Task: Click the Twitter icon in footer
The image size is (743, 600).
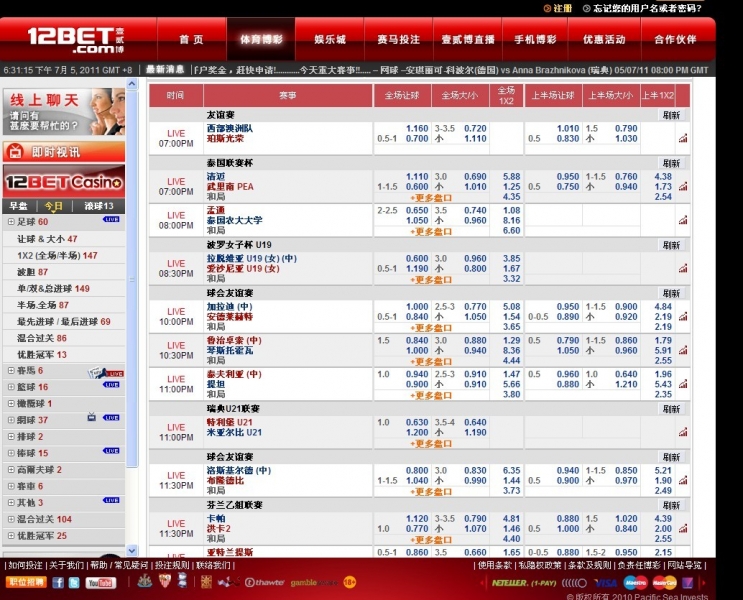Action: [x=74, y=582]
